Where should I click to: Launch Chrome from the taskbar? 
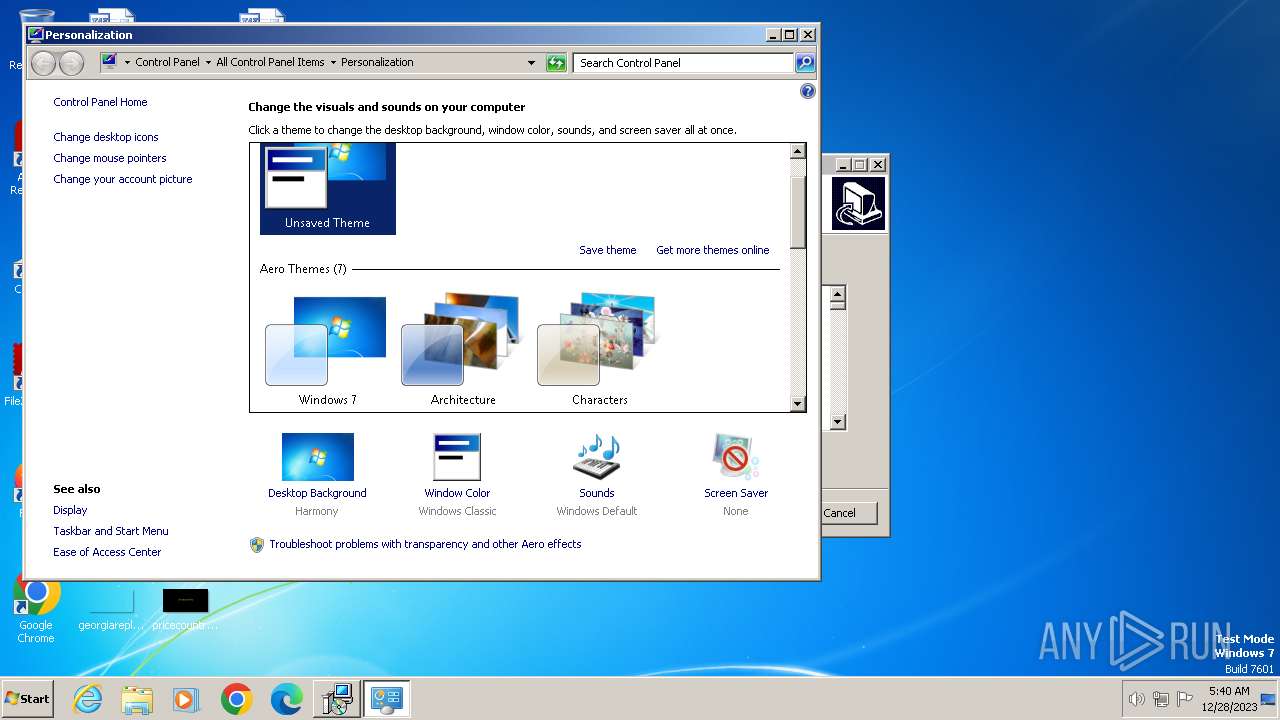[x=237, y=699]
